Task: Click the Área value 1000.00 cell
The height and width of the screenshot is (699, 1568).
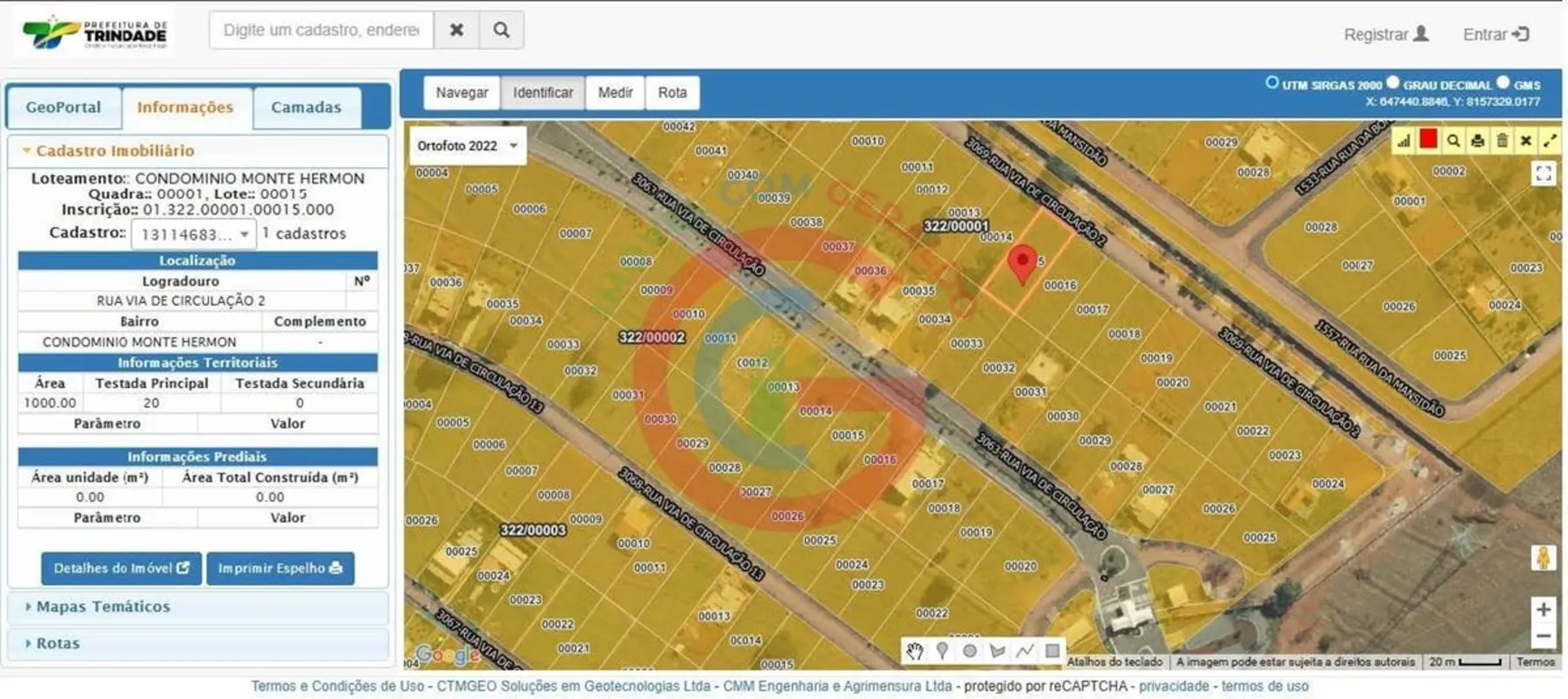Action: (x=50, y=403)
